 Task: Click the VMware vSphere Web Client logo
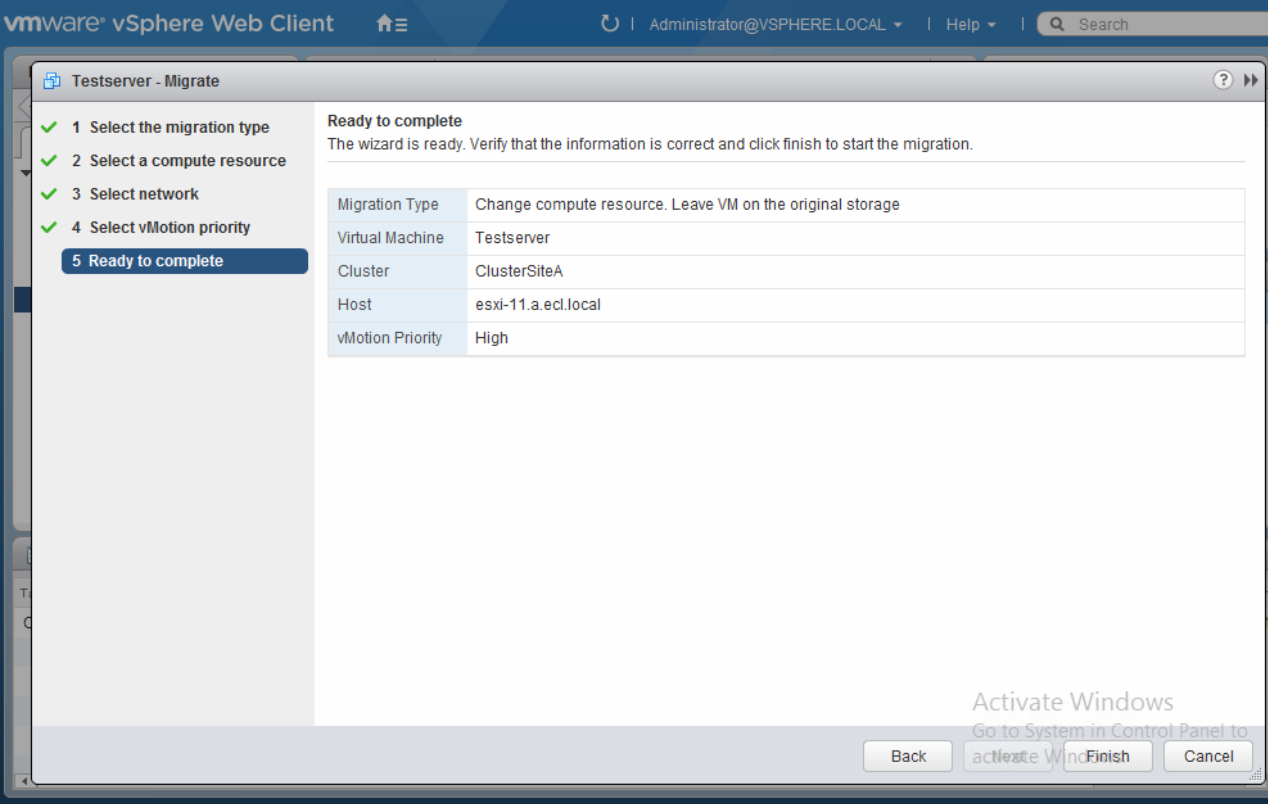(168, 24)
